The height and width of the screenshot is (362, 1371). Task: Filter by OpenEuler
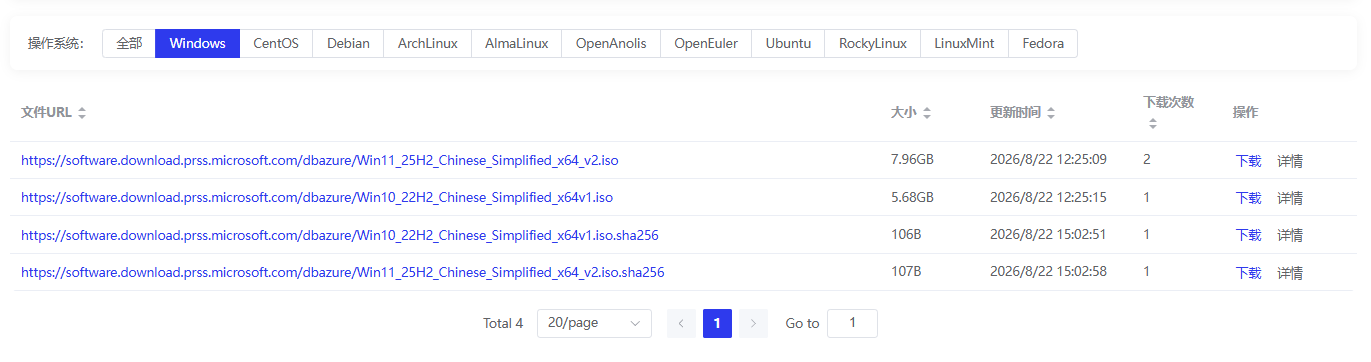click(706, 43)
